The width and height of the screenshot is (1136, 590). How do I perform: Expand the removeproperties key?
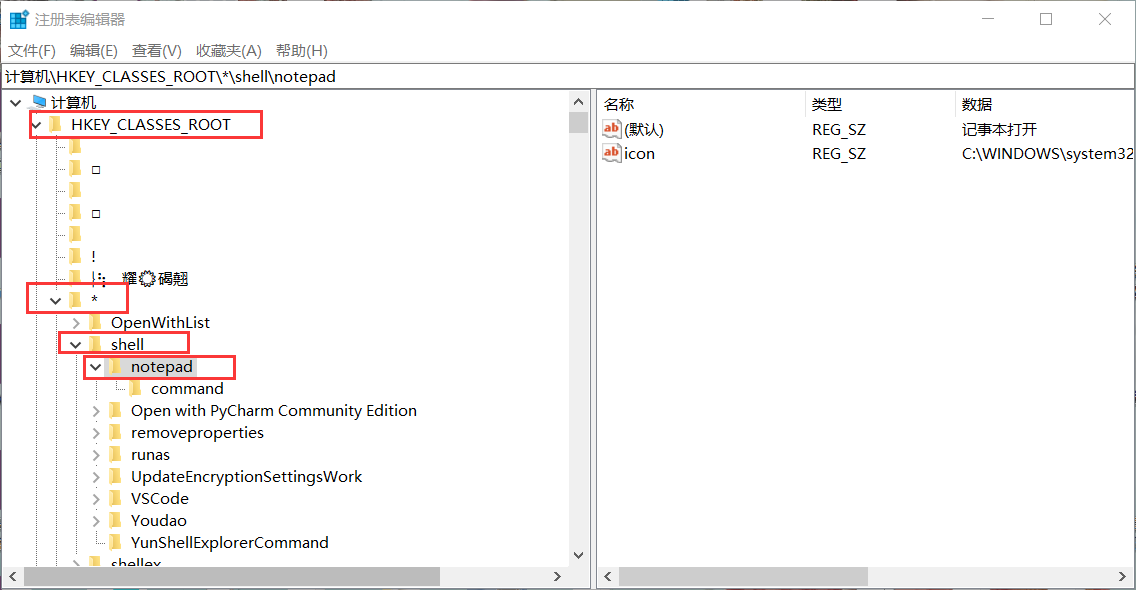(96, 433)
